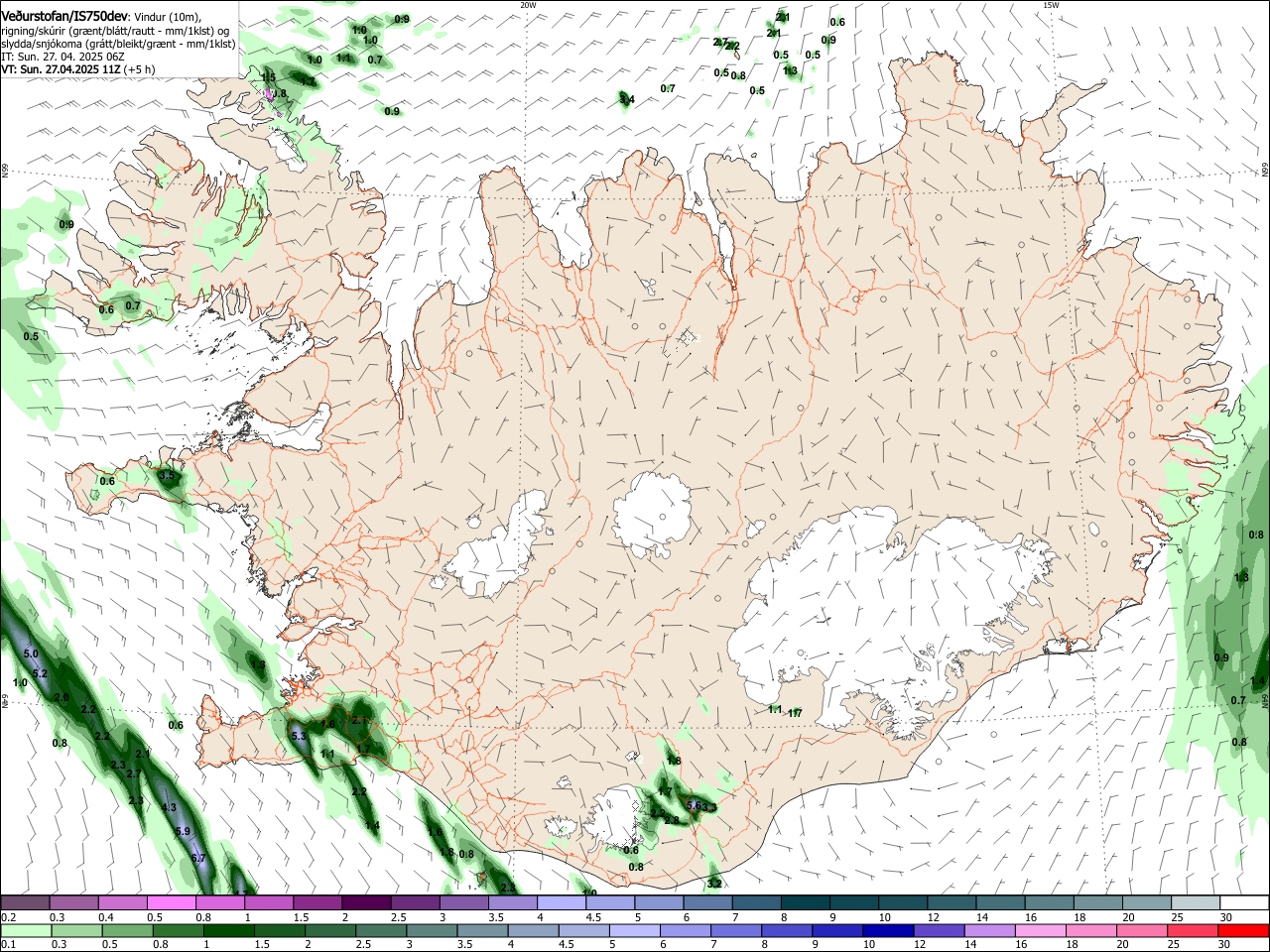1270x952 pixels.
Task: Click the pink 0.5 swatch in upper legend row
Action: (171, 903)
